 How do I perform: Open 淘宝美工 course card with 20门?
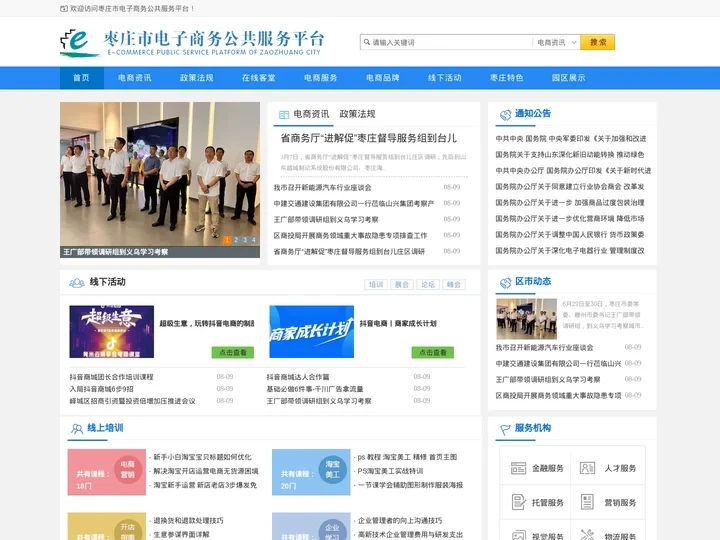tap(311, 472)
